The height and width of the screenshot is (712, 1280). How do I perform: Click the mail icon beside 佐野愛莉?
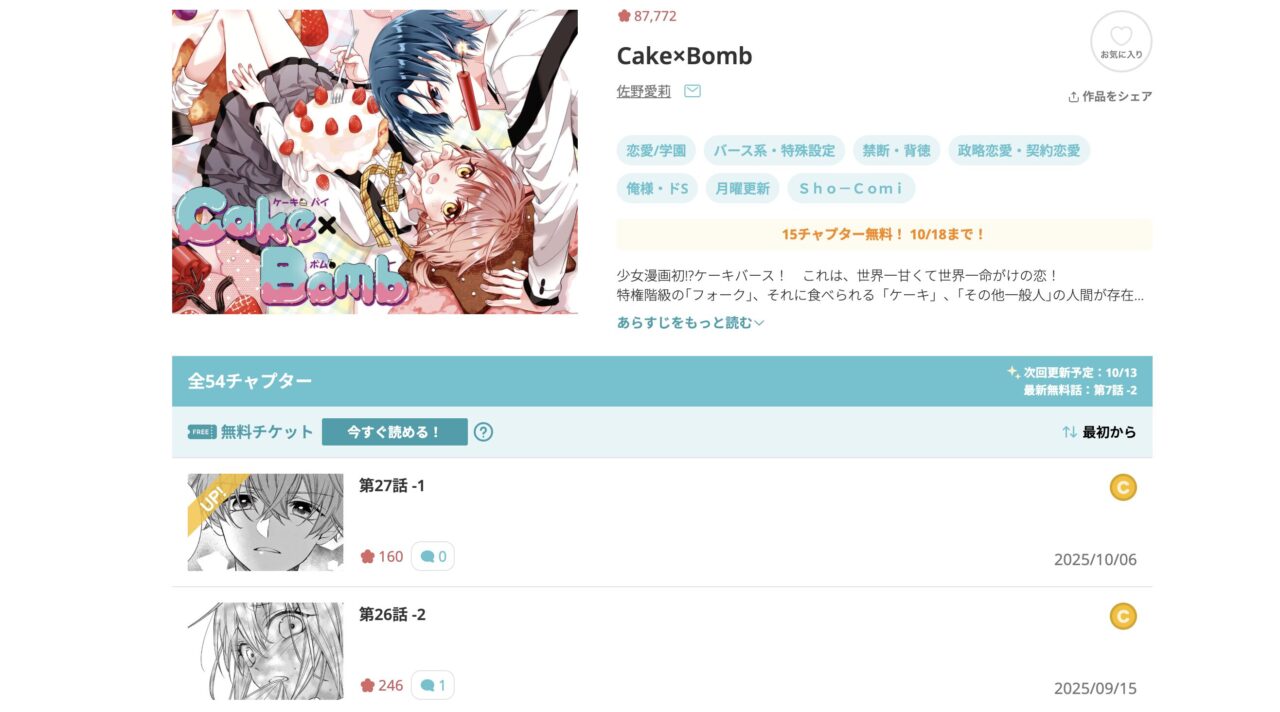pos(692,91)
